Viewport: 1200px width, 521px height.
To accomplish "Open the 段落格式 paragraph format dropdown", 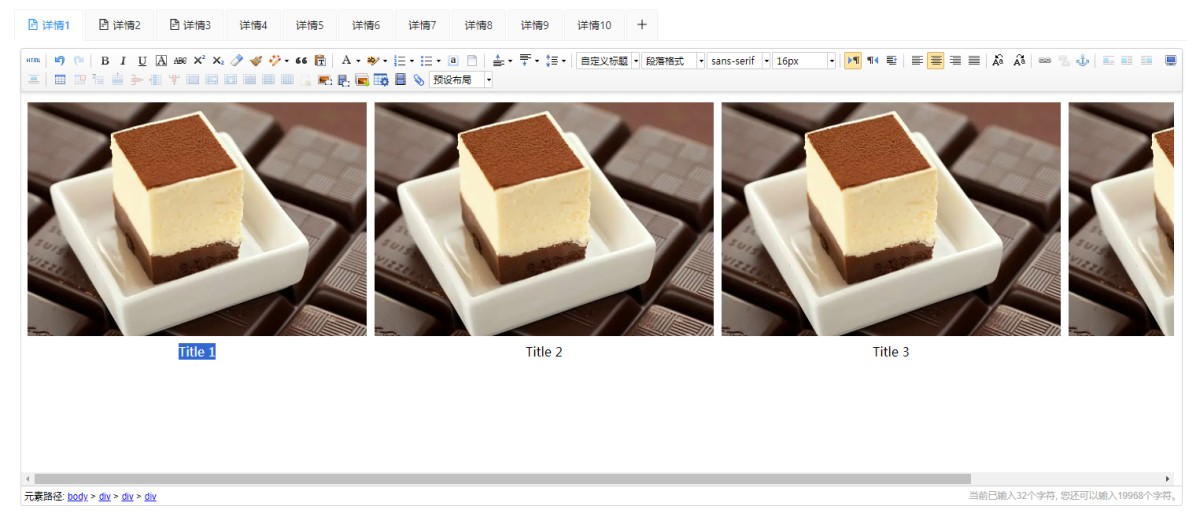I will tap(674, 61).
